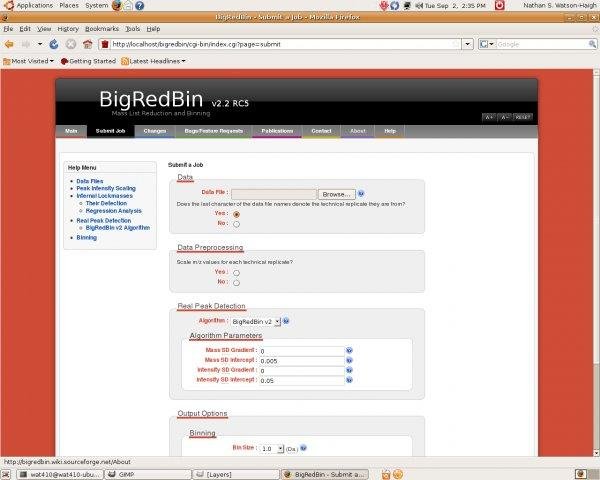The image size is (600, 480).
Task: Click help icon for Mass SD Gradient
Action: [349, 350]
